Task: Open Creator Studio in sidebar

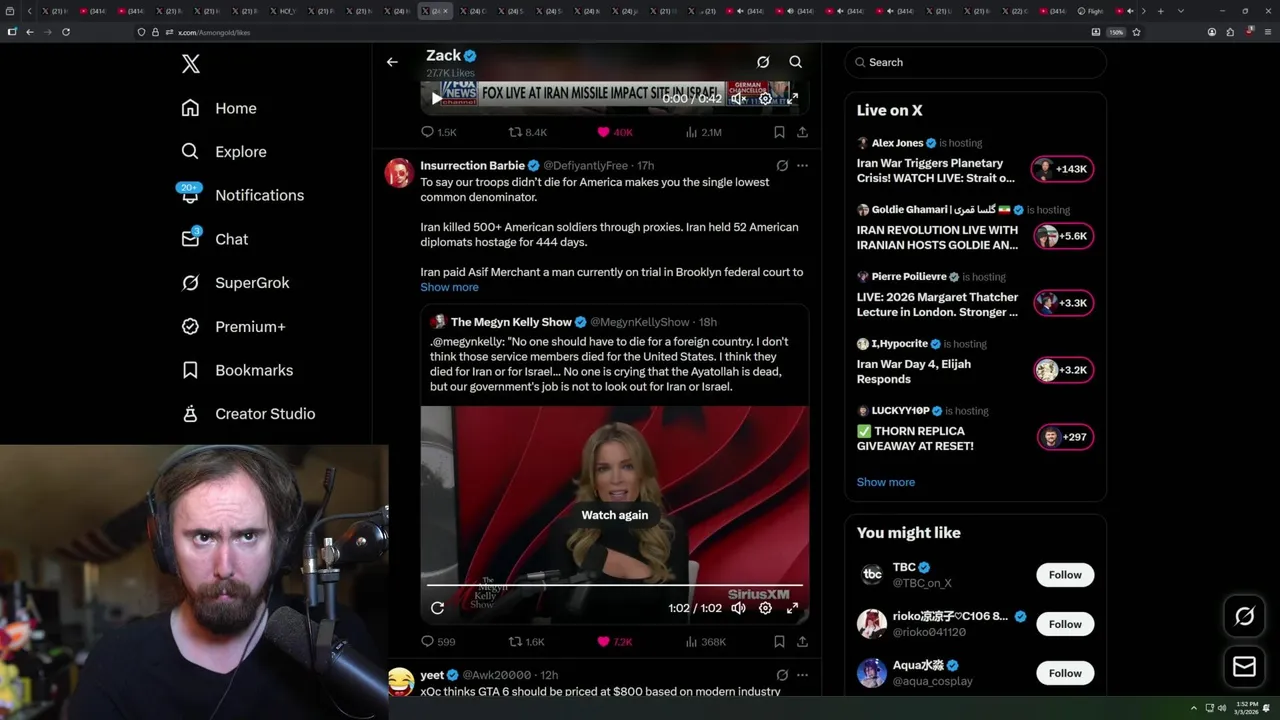Action: point(248,414)
